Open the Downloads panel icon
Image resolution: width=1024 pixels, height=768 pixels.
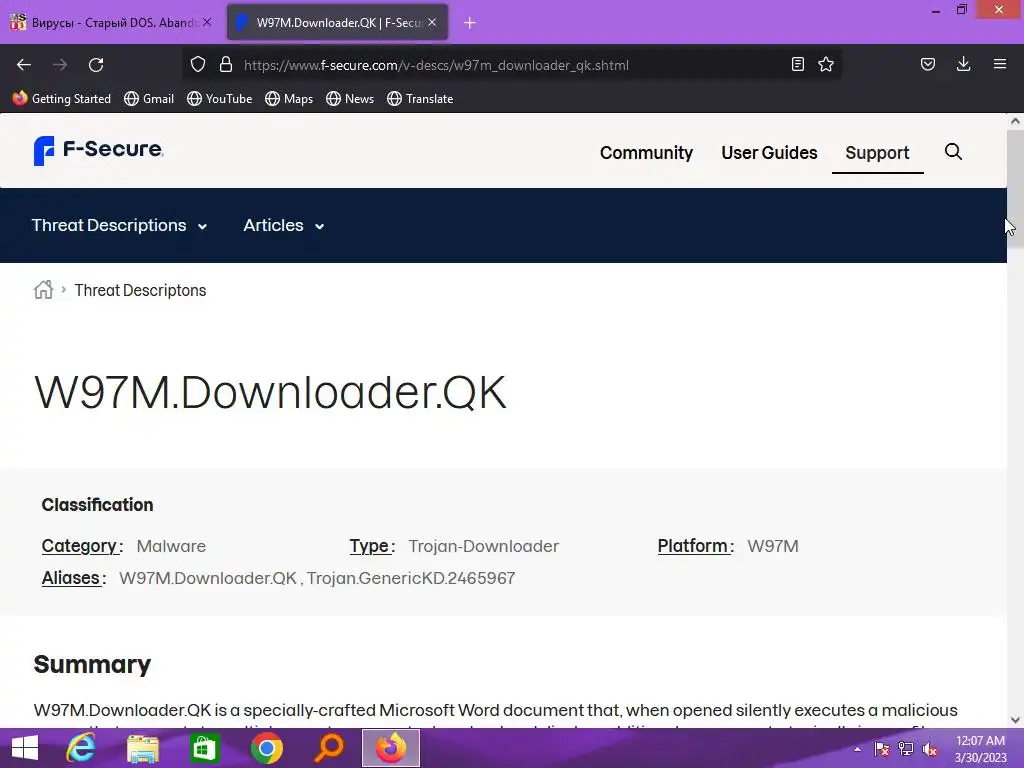tap(963, 65)
